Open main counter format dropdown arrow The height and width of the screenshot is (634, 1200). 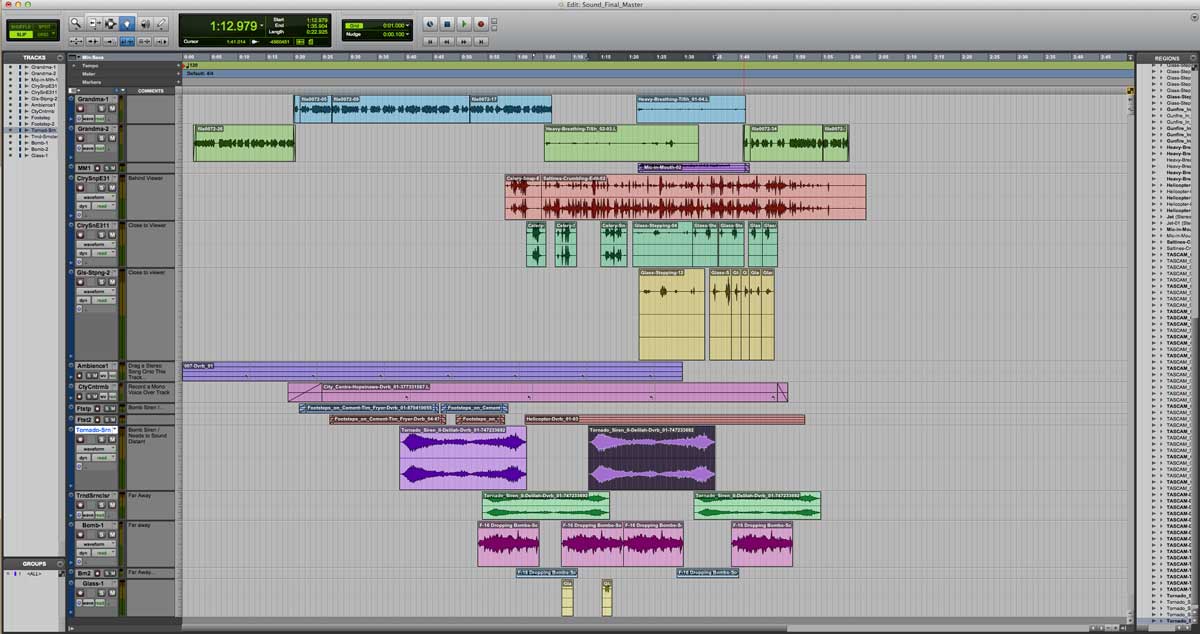tap(262, 24)
